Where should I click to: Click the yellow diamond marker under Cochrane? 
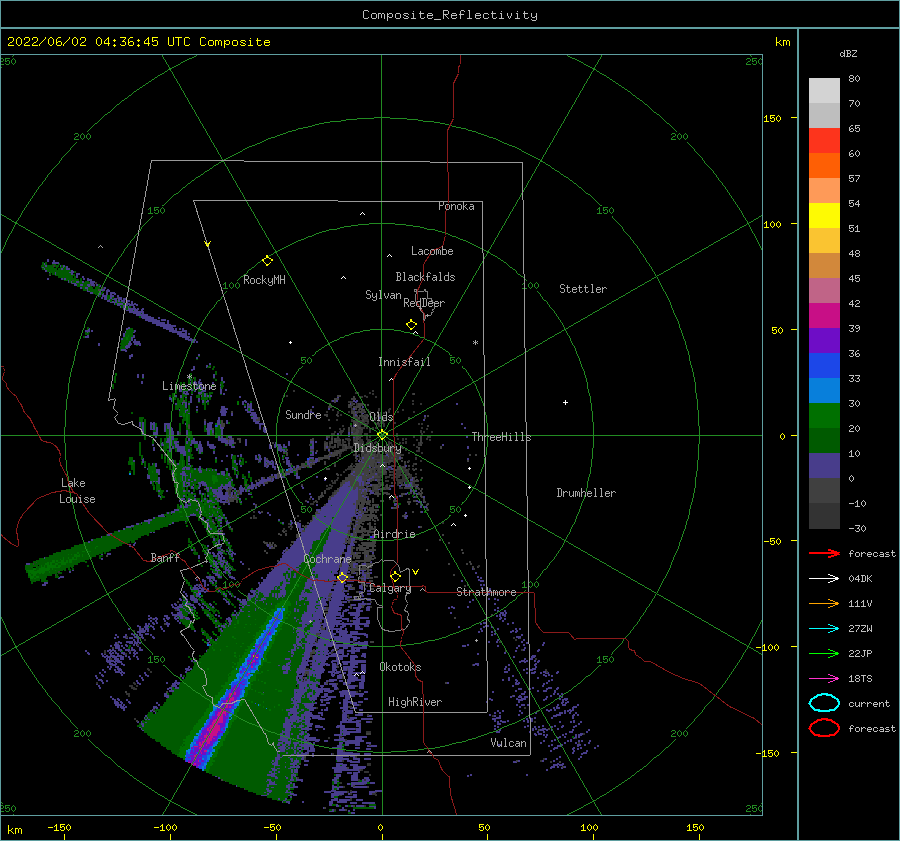pos(342,578)
